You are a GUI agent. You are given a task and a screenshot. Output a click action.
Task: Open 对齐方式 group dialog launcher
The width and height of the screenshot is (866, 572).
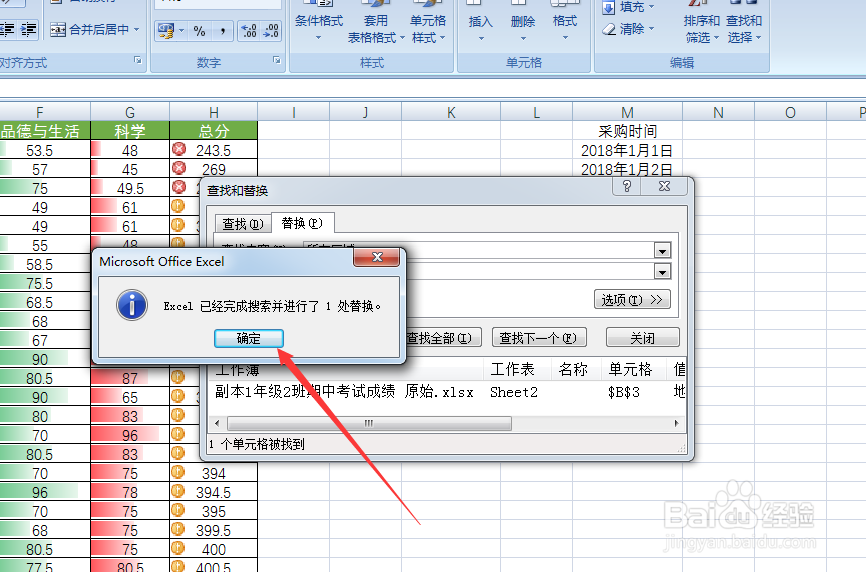138,60
